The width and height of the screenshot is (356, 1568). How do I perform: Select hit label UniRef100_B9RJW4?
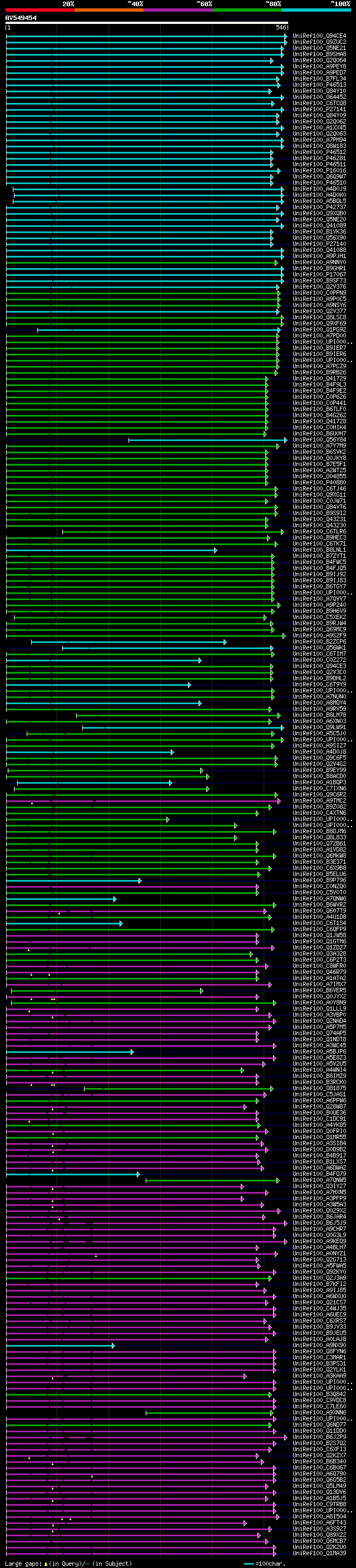[319, 624]
